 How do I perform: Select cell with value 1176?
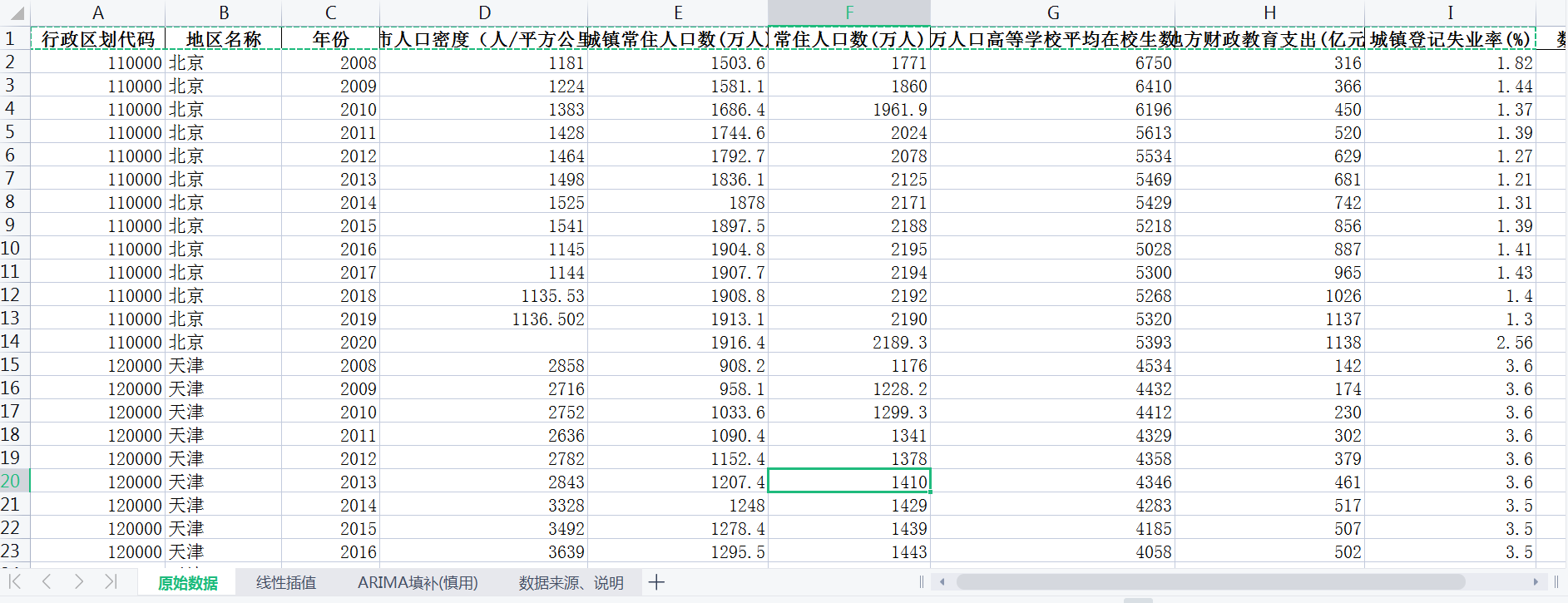tap(849, 365)
